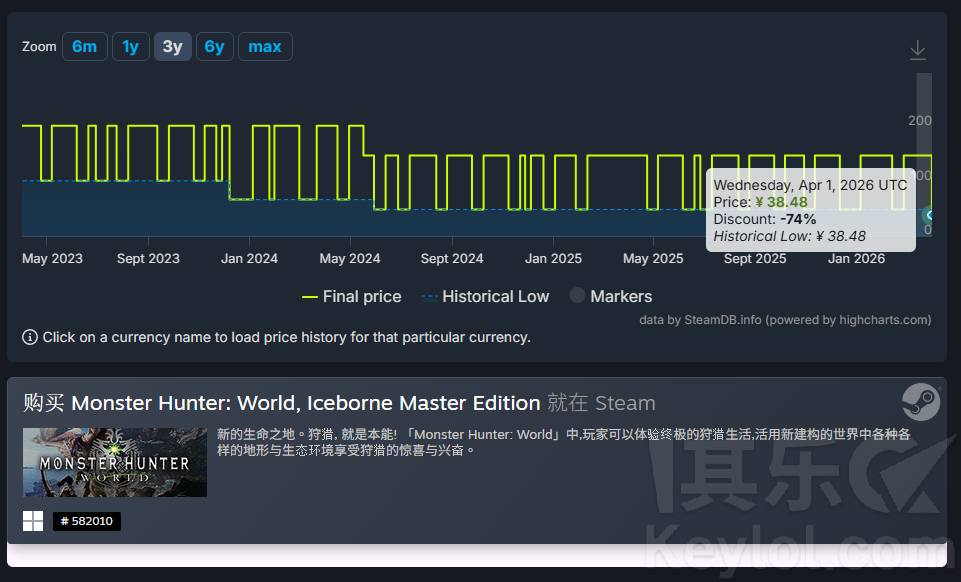Choose the 6y zoom option
The width and height of the screenshot is (961, 582).
tap(214, 47)
